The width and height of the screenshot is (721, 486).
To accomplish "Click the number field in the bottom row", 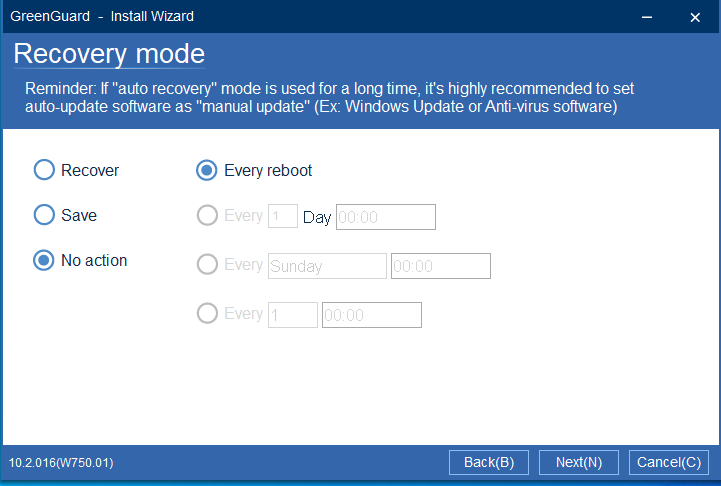I will coord(293,315).
